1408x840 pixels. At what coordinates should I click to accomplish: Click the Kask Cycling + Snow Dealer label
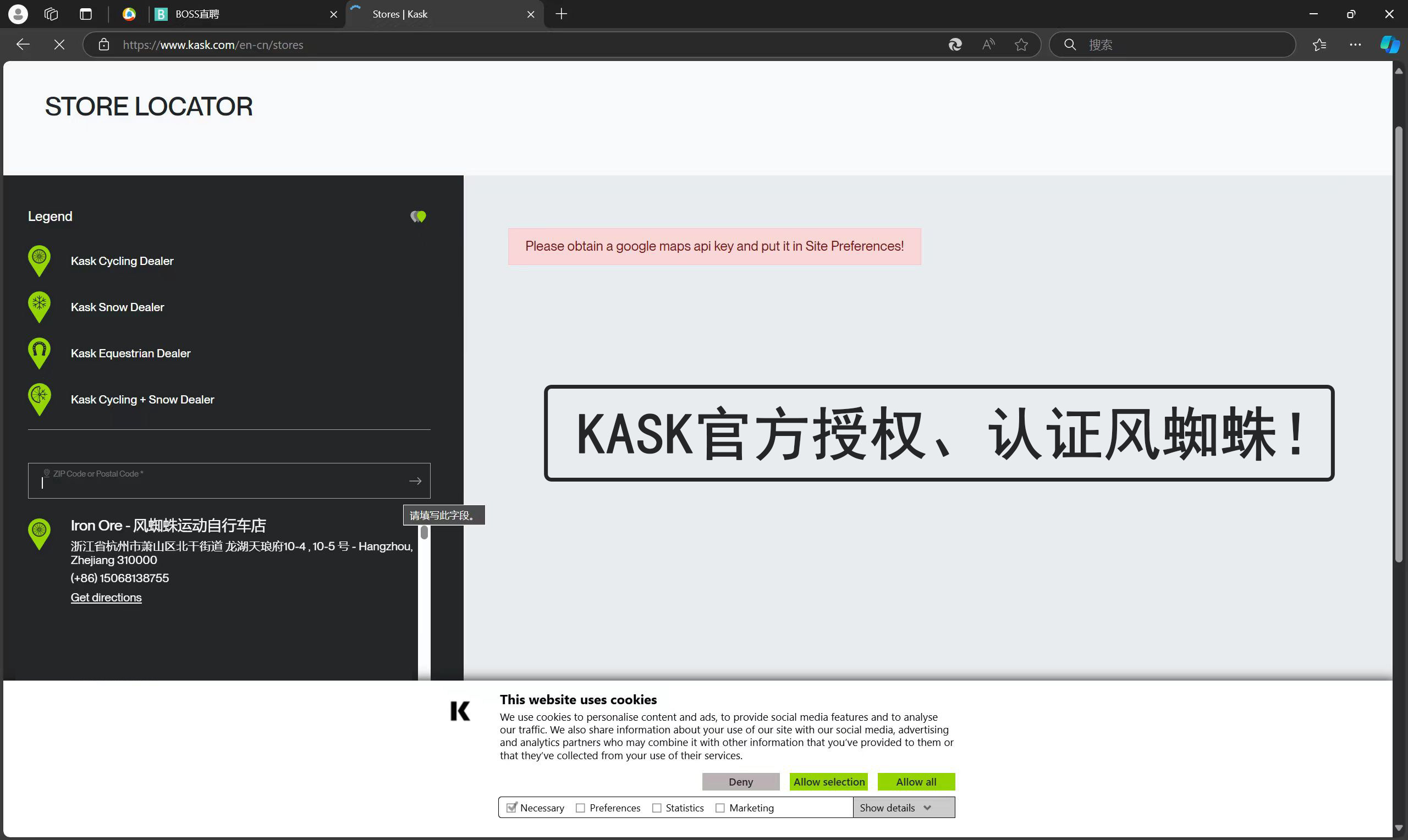point(142,400)
